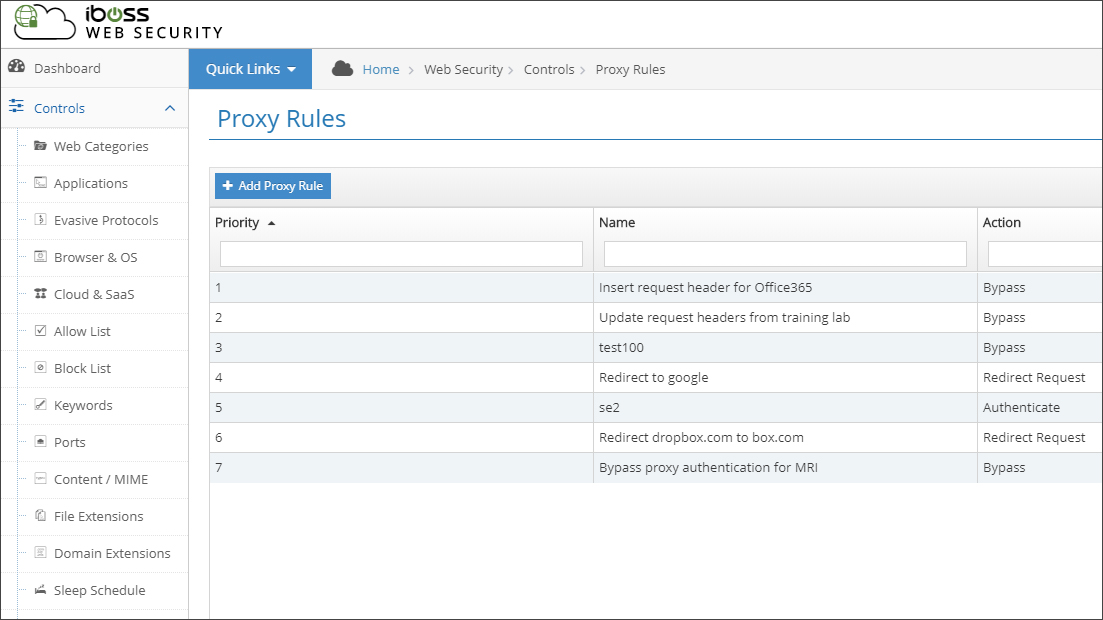1103x620 pixels.
Task: Click the Keywords sidebar icon
Action: click(x=41, y=405)
